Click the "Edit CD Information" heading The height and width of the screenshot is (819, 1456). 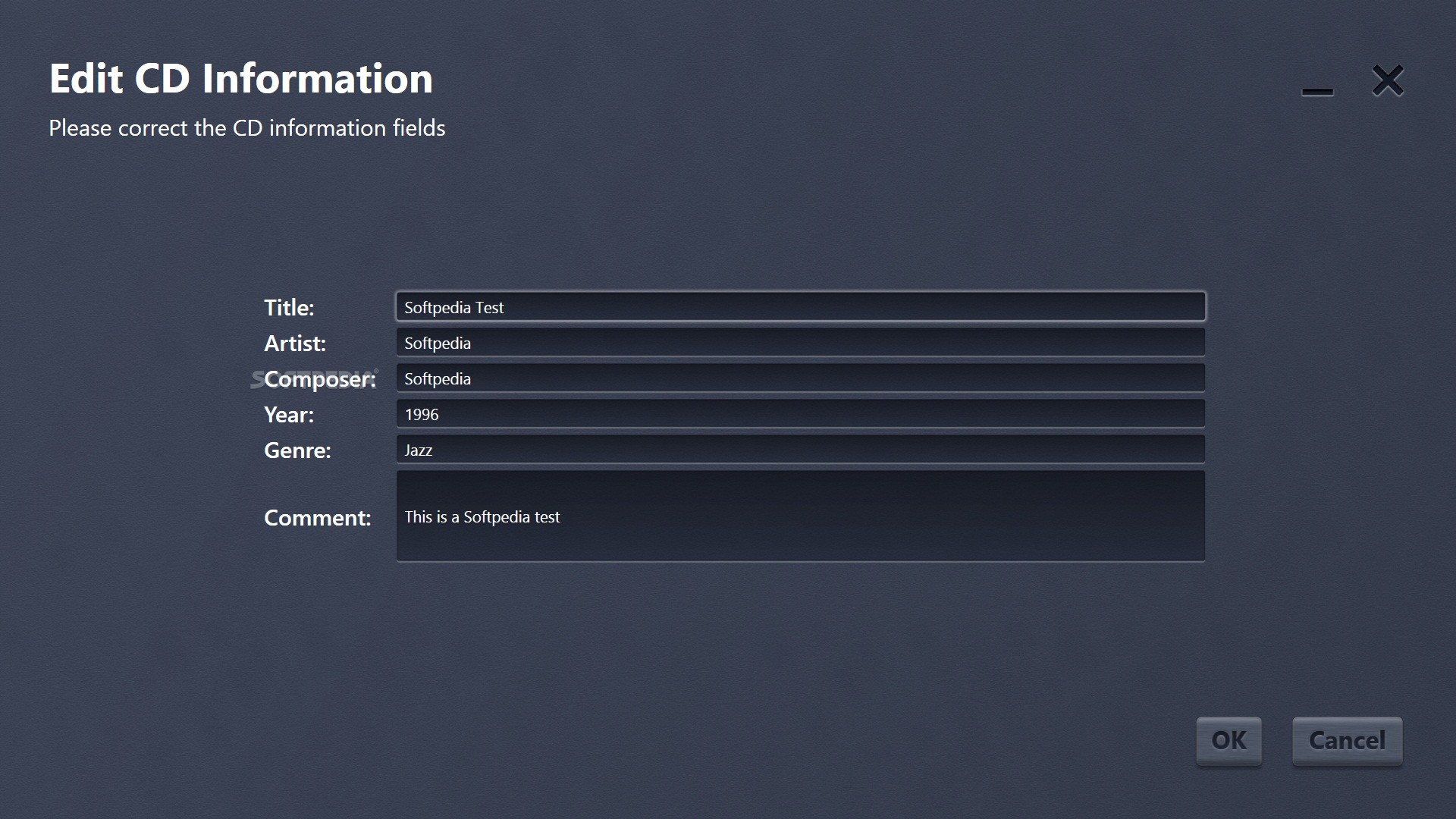point(241,79)
